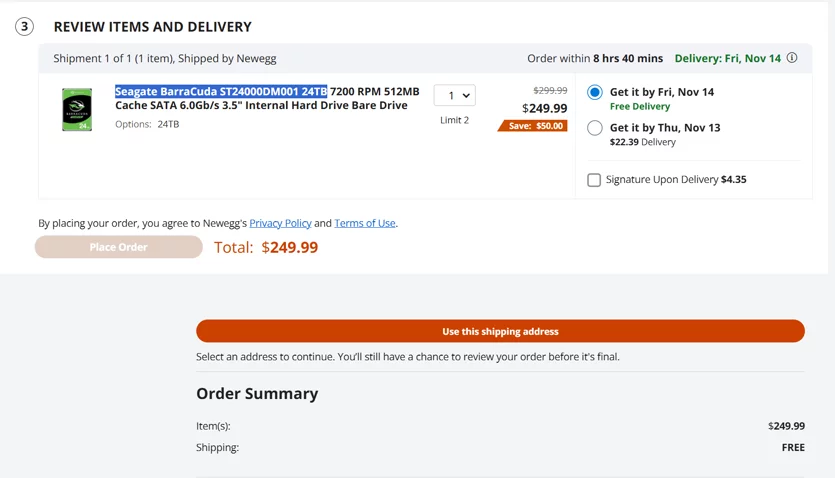This screenshot has height=478, width=835.
Task: Click the Options: 24TB label
Action: (x=147, y=124)
